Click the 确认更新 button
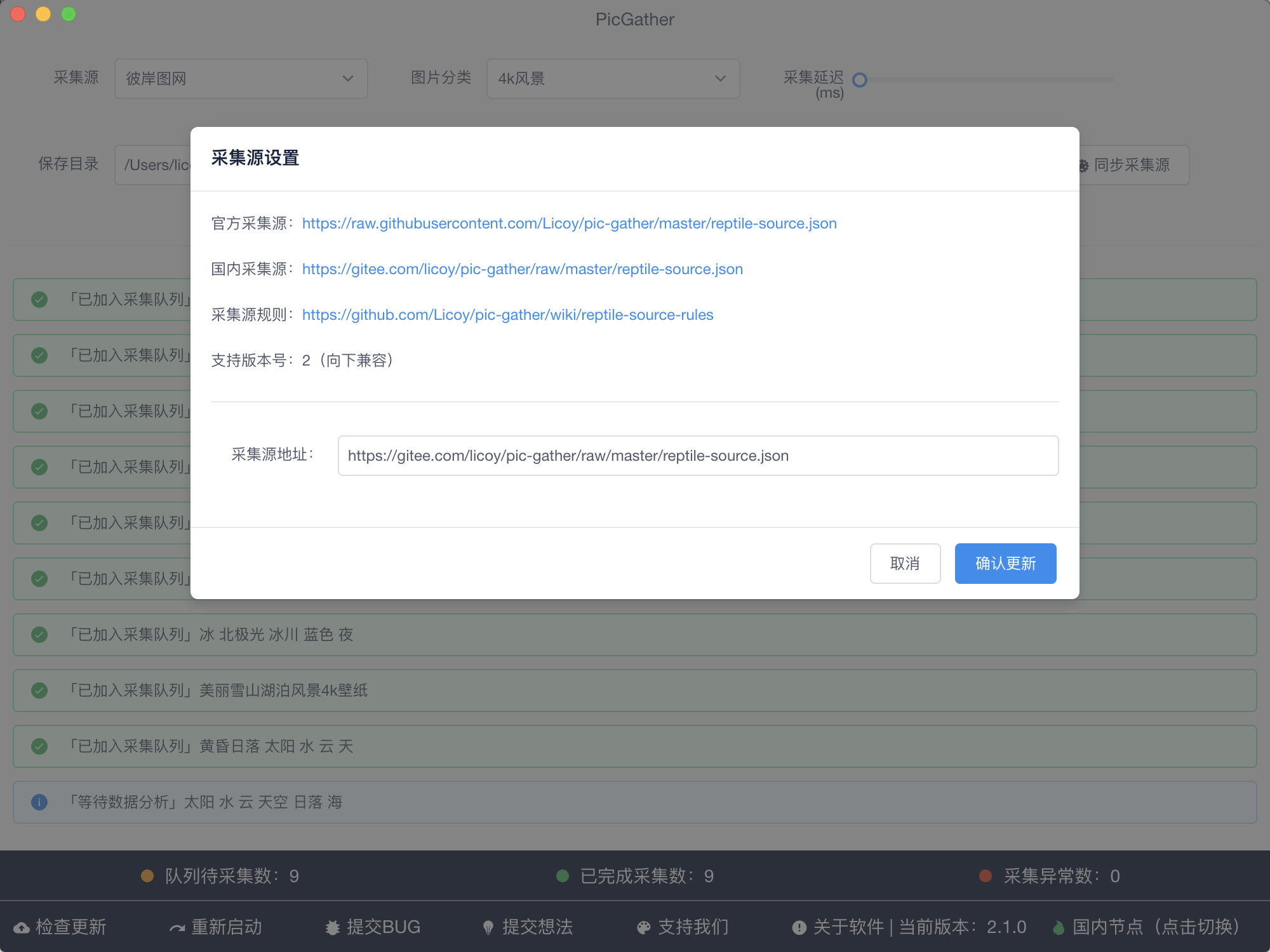Viewport: 1270px width, 952px height. click(1005, 564)
